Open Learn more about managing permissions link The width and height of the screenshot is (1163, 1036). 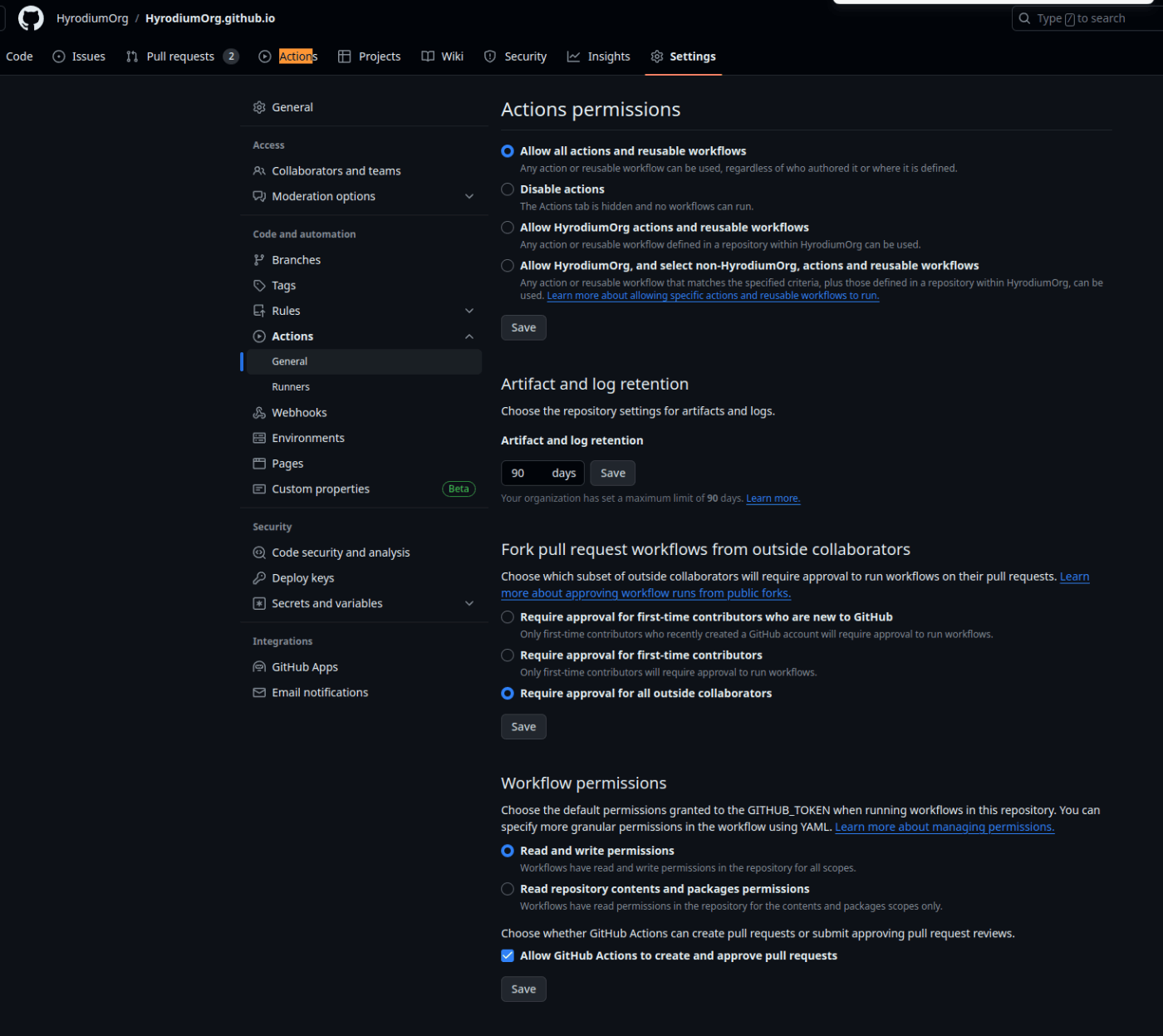(x=945, y=827)
